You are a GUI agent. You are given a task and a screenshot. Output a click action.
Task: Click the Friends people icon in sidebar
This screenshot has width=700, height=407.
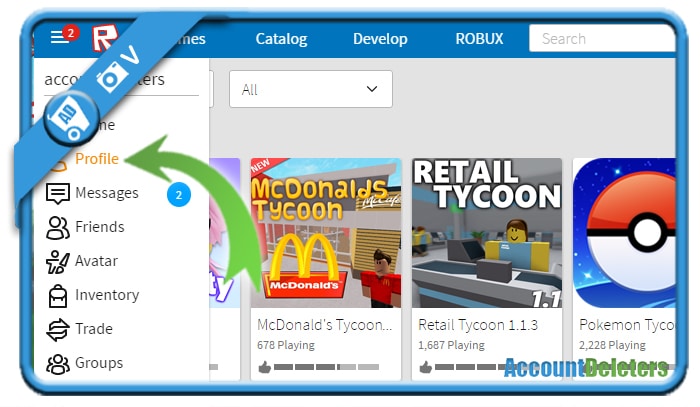(58, 228)
